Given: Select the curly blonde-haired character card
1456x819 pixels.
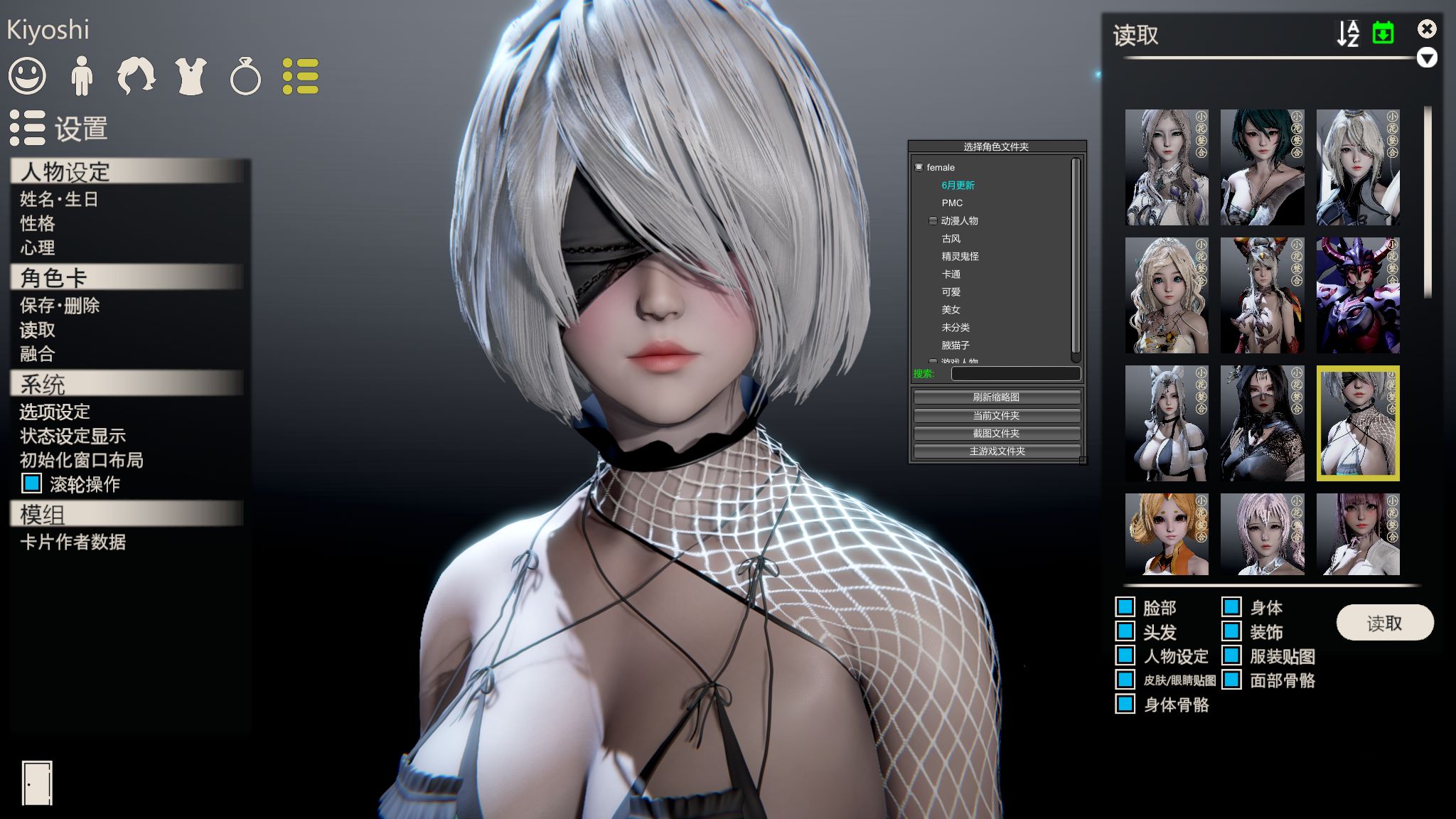Looking at the screenshot, I should click(1167, 295).
